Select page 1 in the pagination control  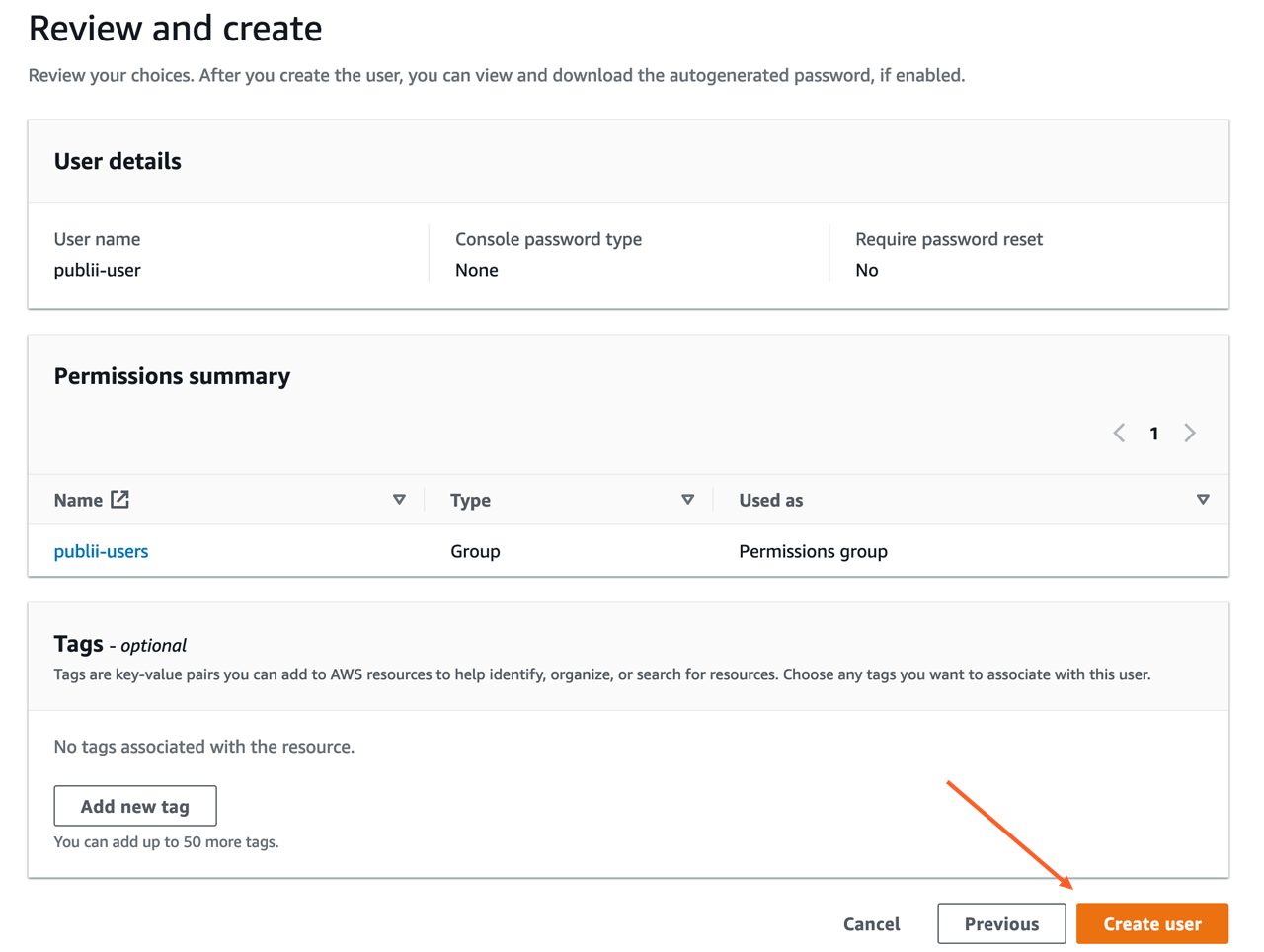point(1153,433)
